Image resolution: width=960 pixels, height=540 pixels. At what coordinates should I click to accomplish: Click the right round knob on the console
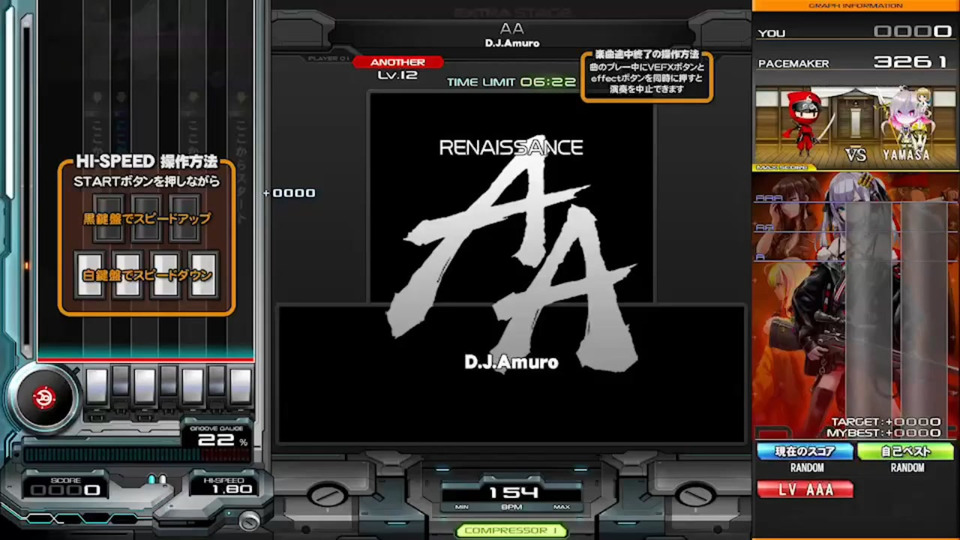[x=696, y=495]
